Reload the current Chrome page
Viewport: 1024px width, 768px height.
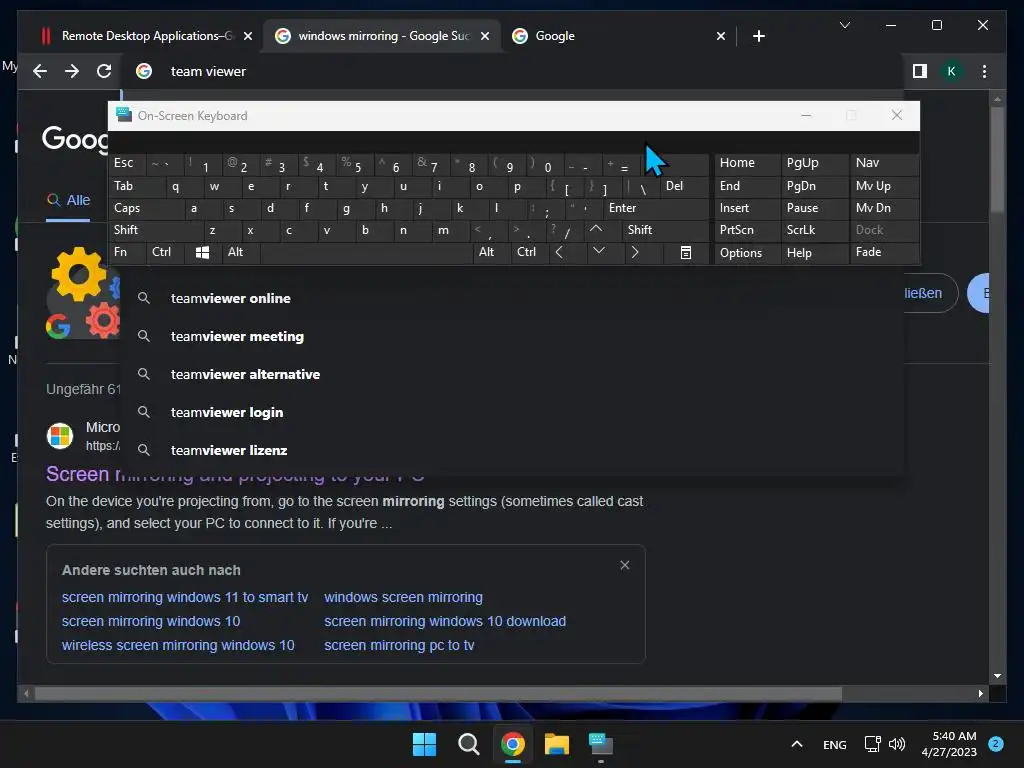(104, 71)
